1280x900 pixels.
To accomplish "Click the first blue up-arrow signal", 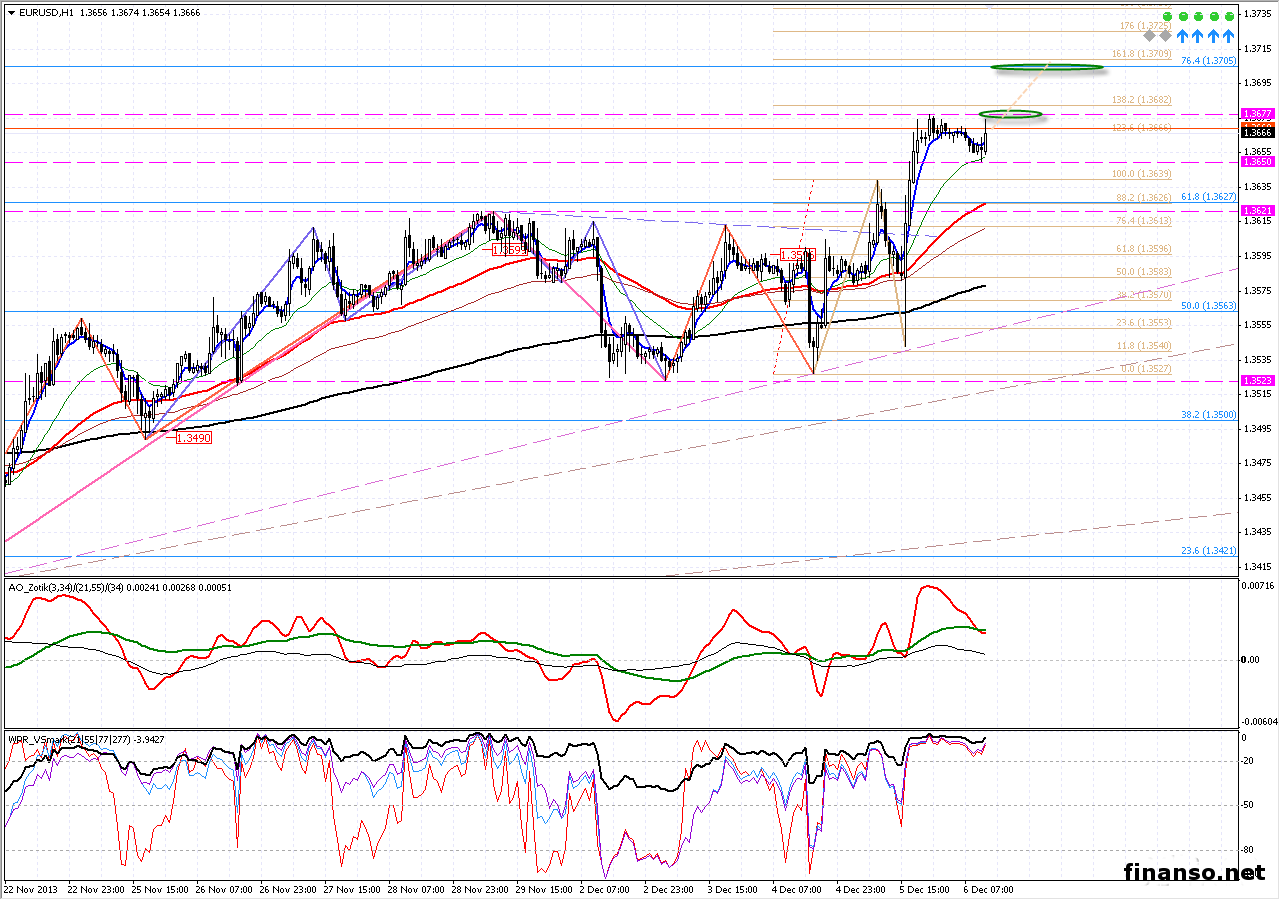I will [1182, 36].
